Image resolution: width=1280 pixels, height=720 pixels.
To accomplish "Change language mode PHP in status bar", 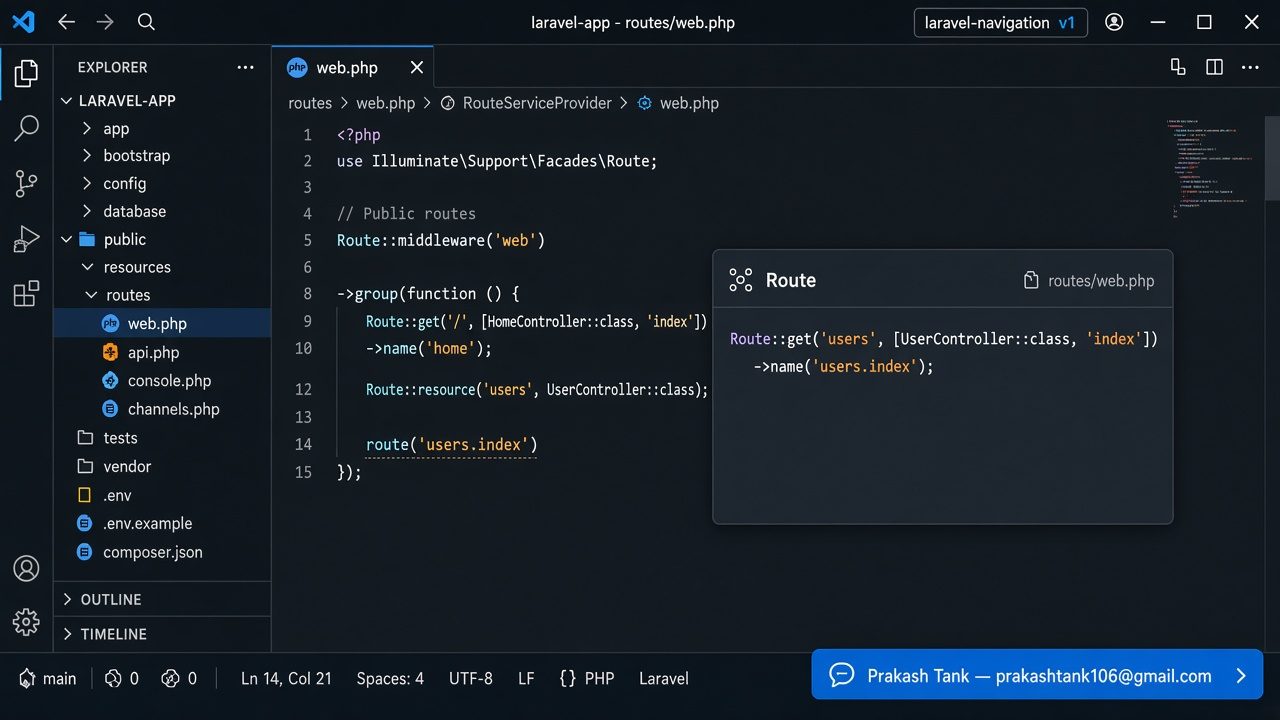I will tap(586, 678).
